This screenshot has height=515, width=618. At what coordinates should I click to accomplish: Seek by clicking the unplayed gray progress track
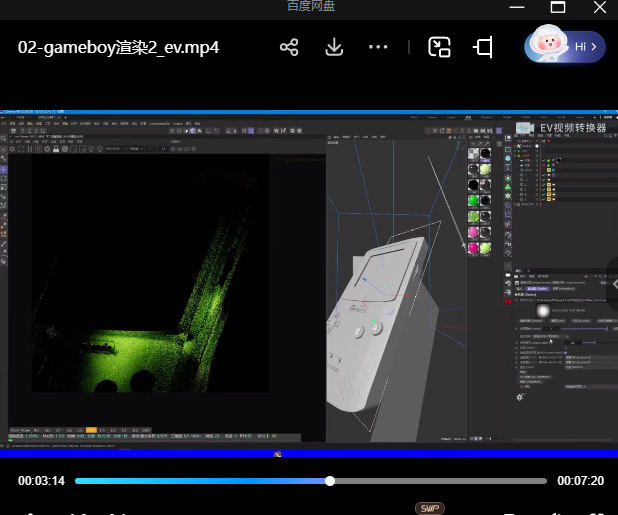coord(440,481)
